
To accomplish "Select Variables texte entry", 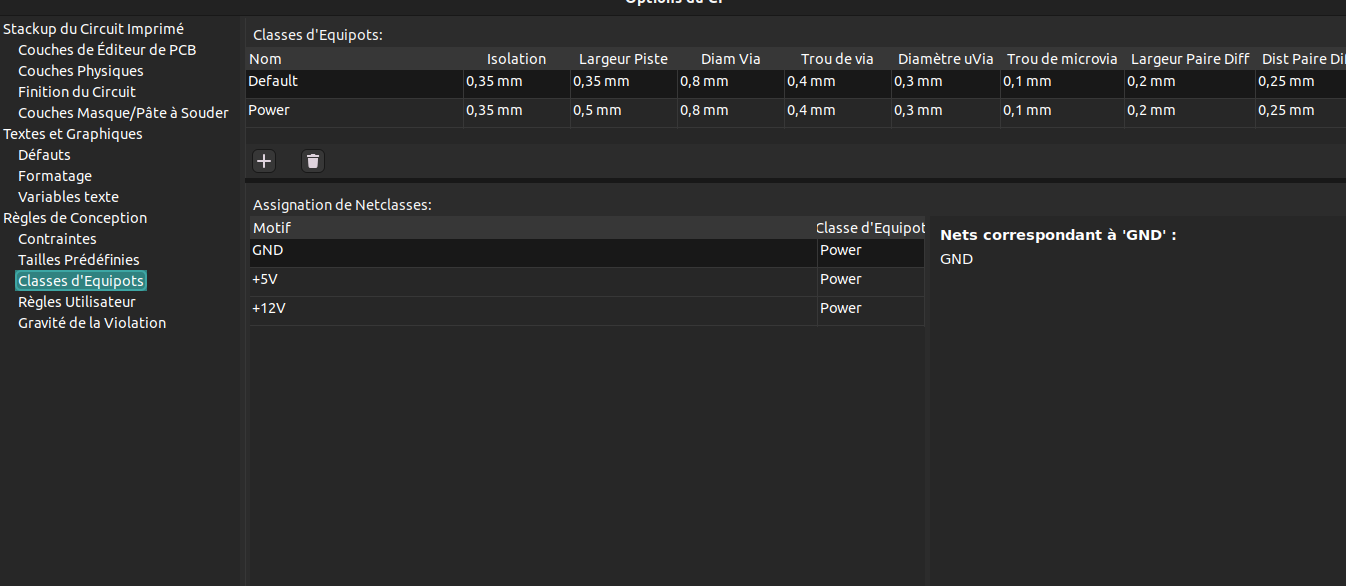I will tap(68, 197).
